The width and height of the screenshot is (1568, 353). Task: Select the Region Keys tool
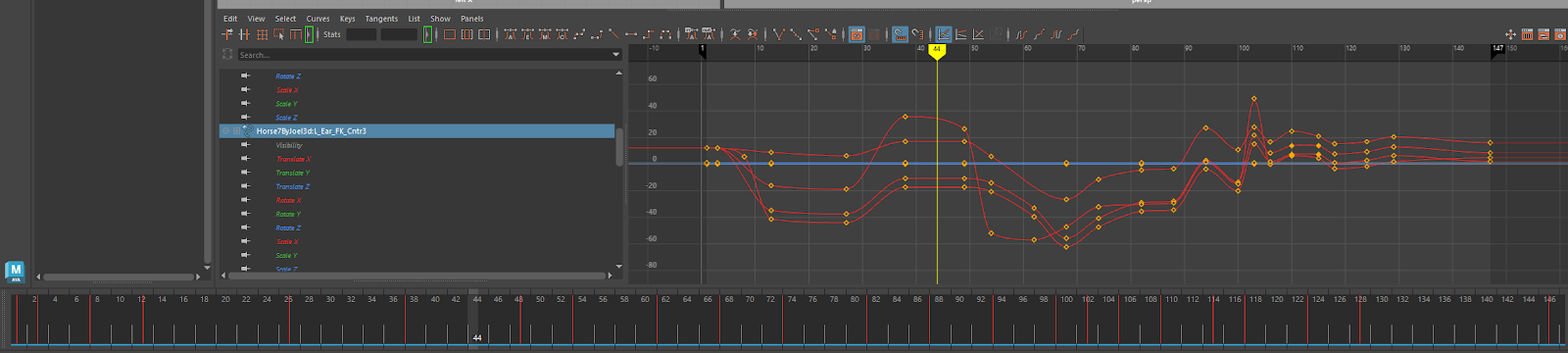[278, 34]
